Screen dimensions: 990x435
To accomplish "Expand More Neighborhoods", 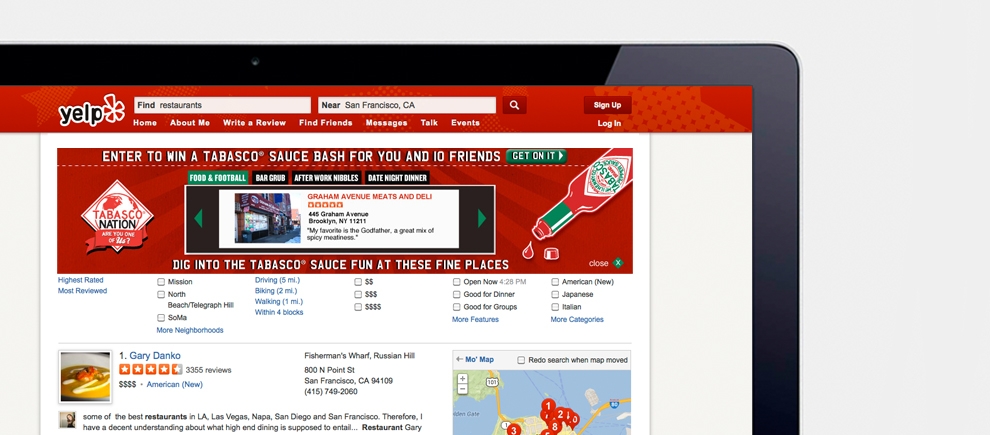I will (x=190, y=330).
